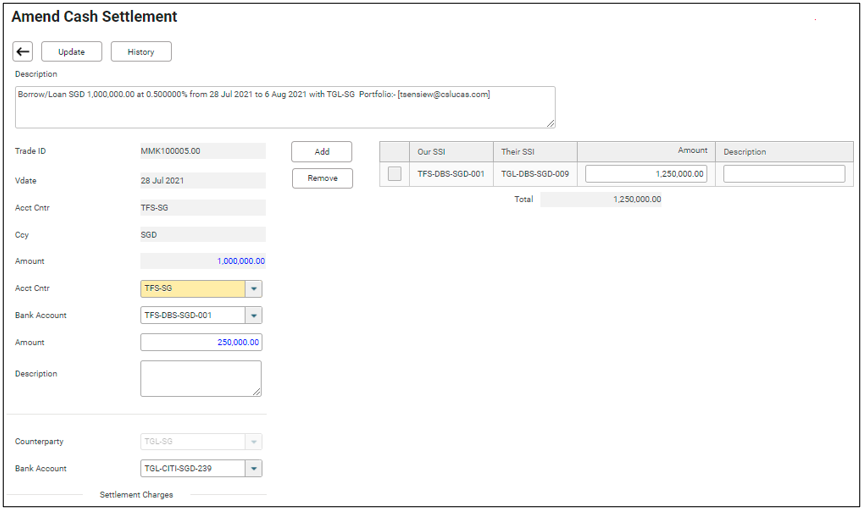The image size is (864, 510).
Task: Click the Description box under Amount
Action: tap(201, 379)
